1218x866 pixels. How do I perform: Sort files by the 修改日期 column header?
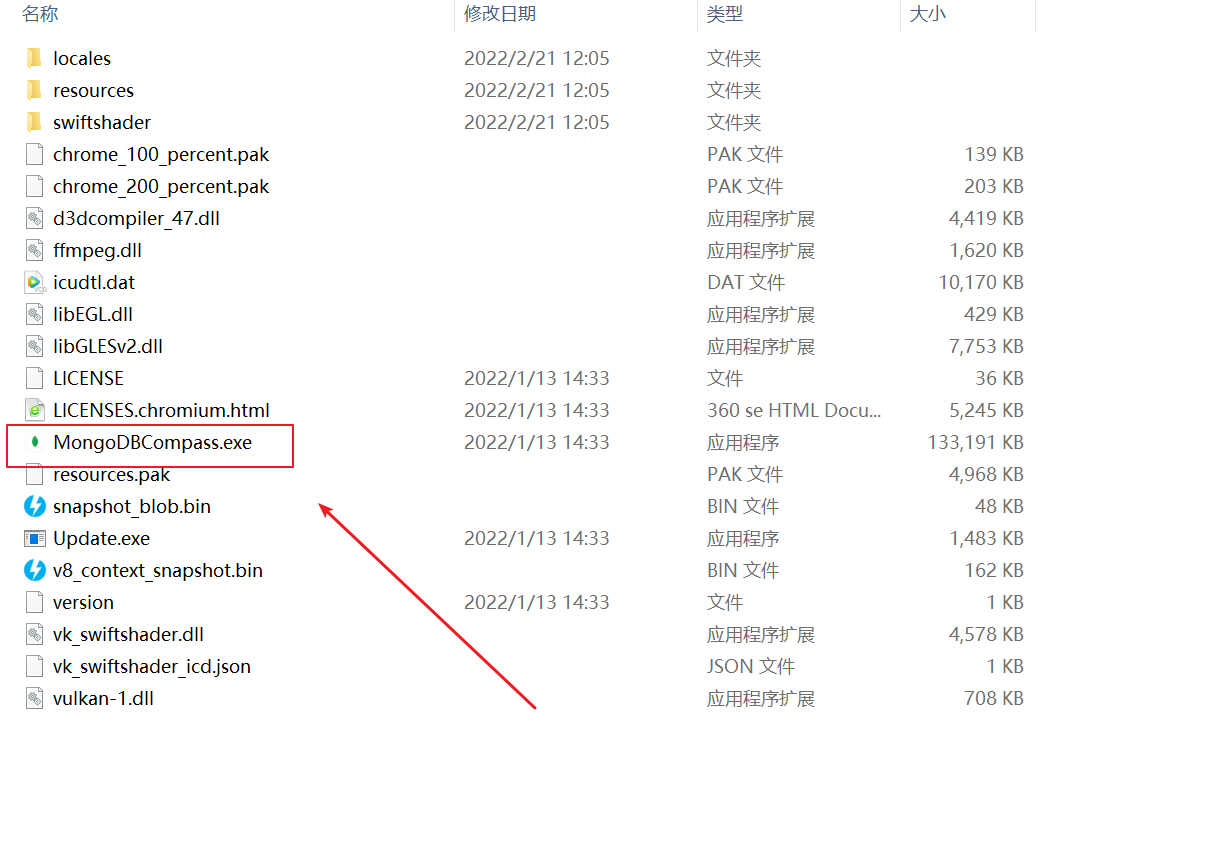[500, 13]
